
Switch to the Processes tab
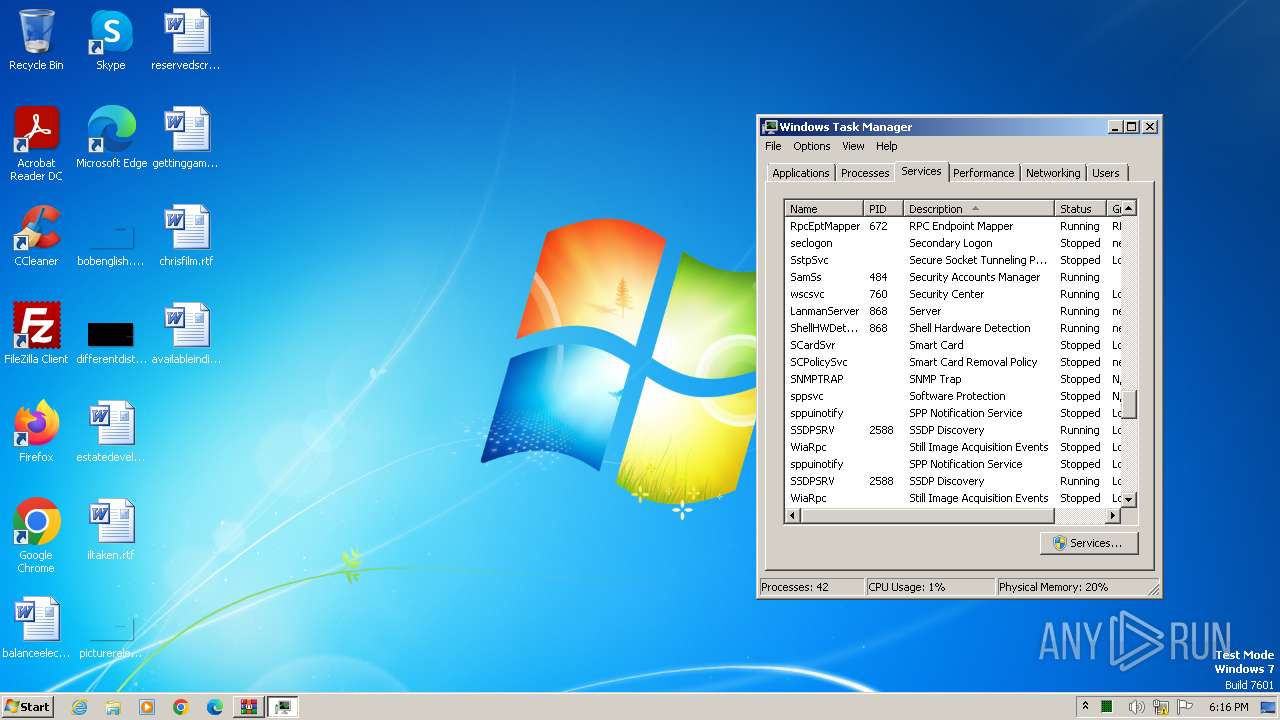[x=865, y=173]
